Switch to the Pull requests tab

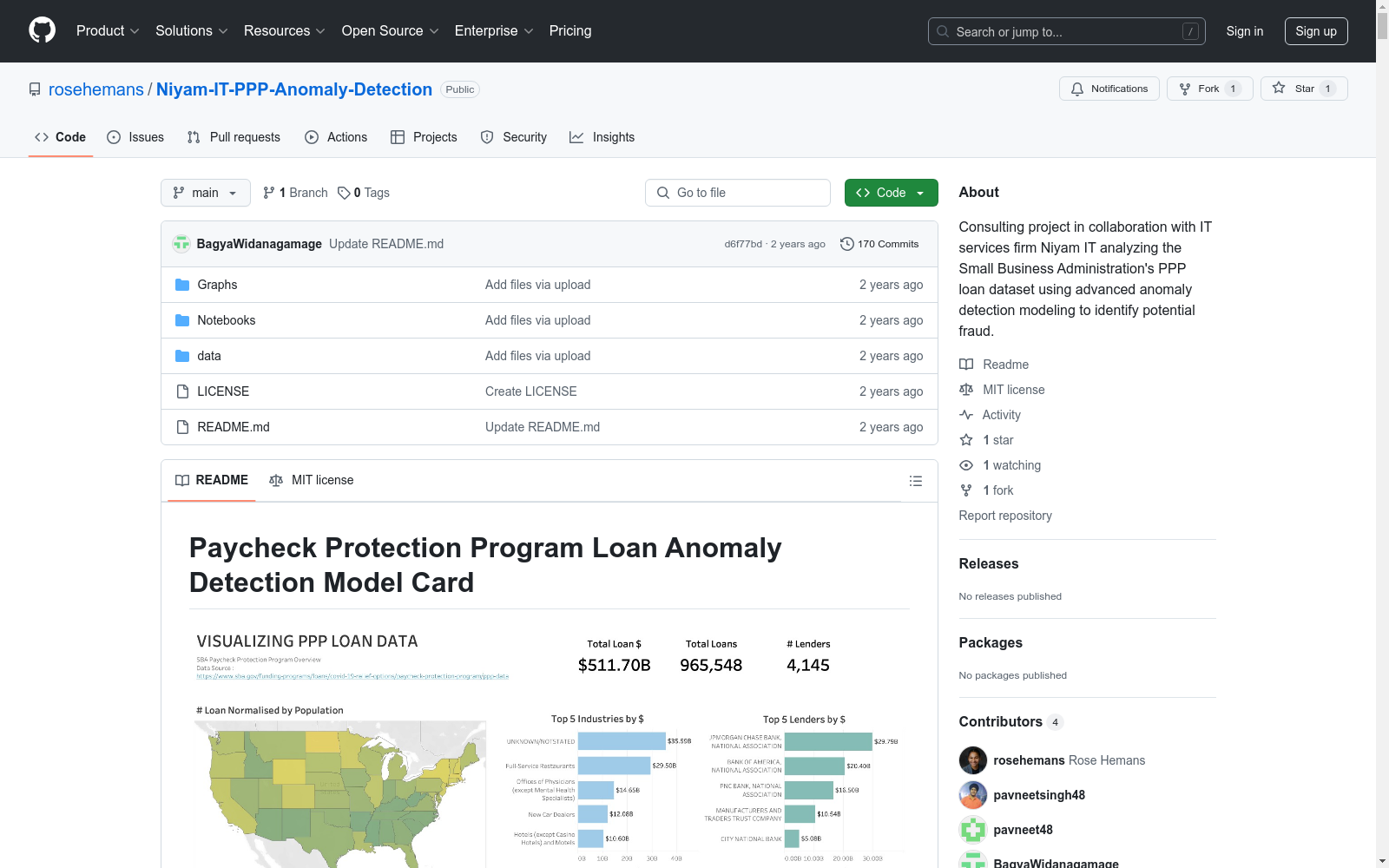[x=234, y=137]
